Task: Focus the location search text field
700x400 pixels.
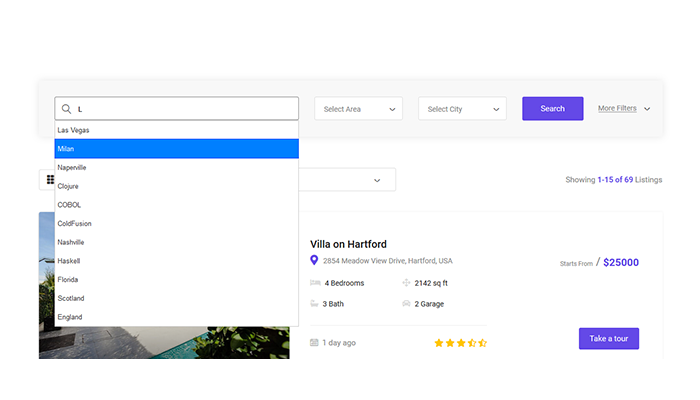Action: pyautogui.click(x=185, y=109)
